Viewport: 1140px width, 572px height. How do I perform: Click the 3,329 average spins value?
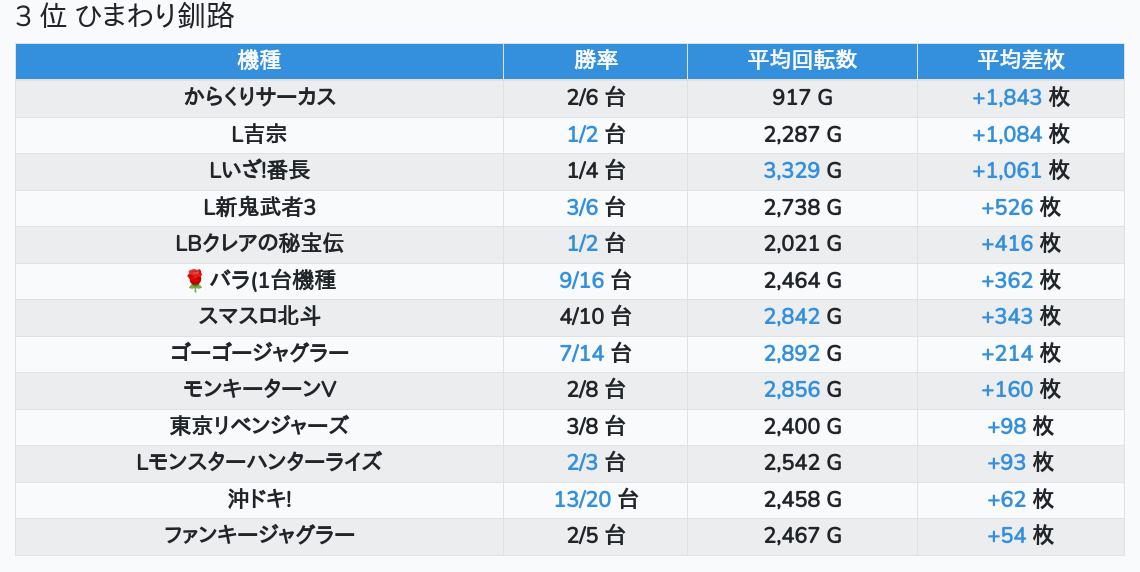(791, 171)
